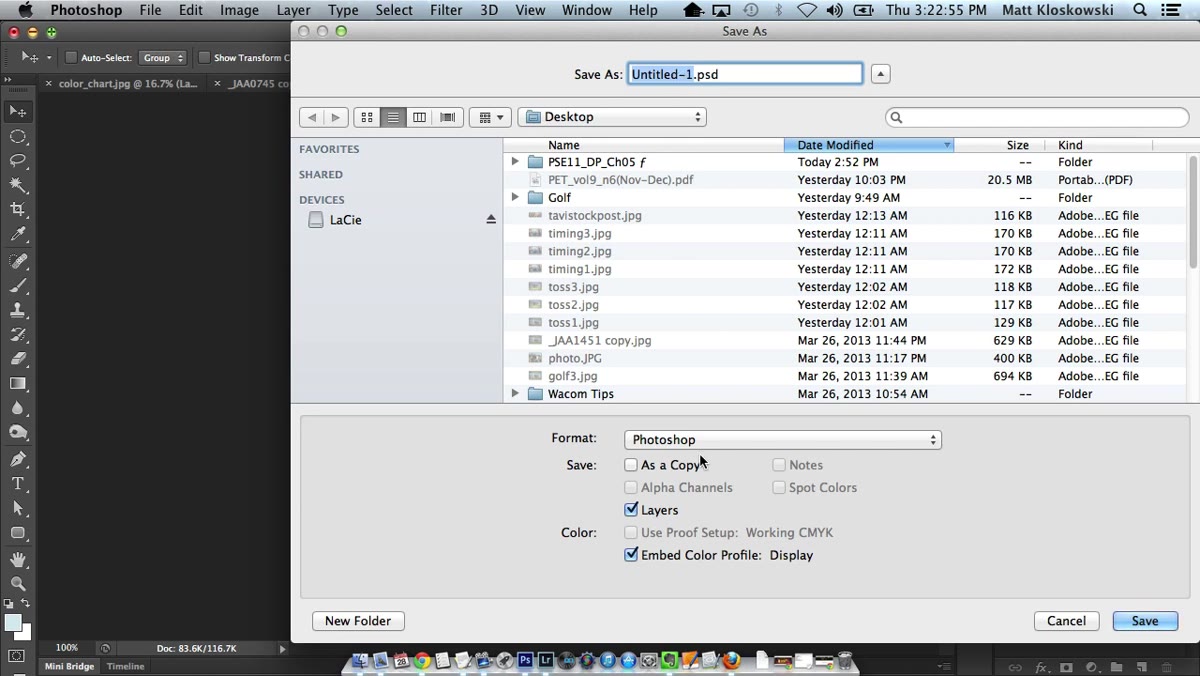Select the Crop tool

pos(18,209)
